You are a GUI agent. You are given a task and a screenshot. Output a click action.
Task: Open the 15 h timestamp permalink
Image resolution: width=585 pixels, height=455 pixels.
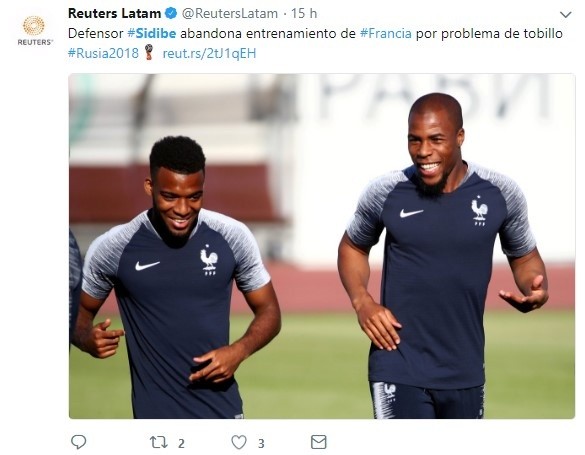pyautogui.click(x=304, y=14)
